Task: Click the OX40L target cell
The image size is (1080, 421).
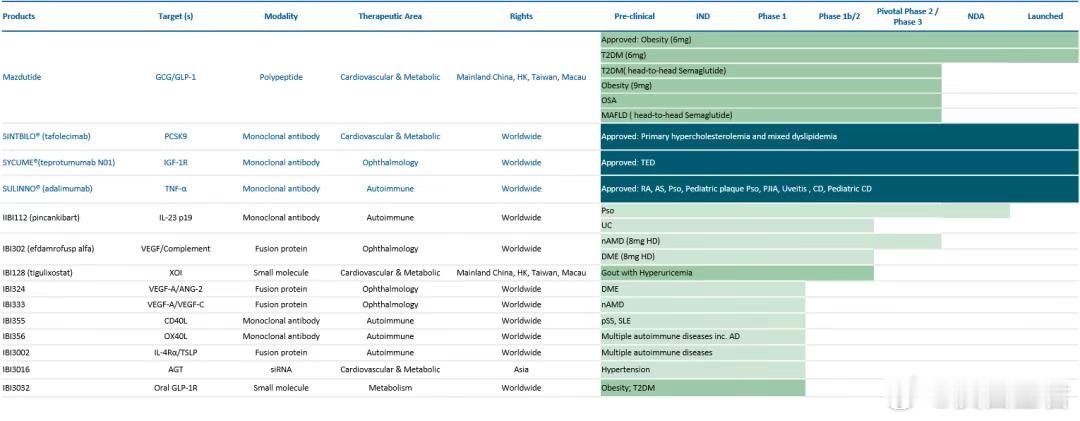Action: click(x=176, y=336)
